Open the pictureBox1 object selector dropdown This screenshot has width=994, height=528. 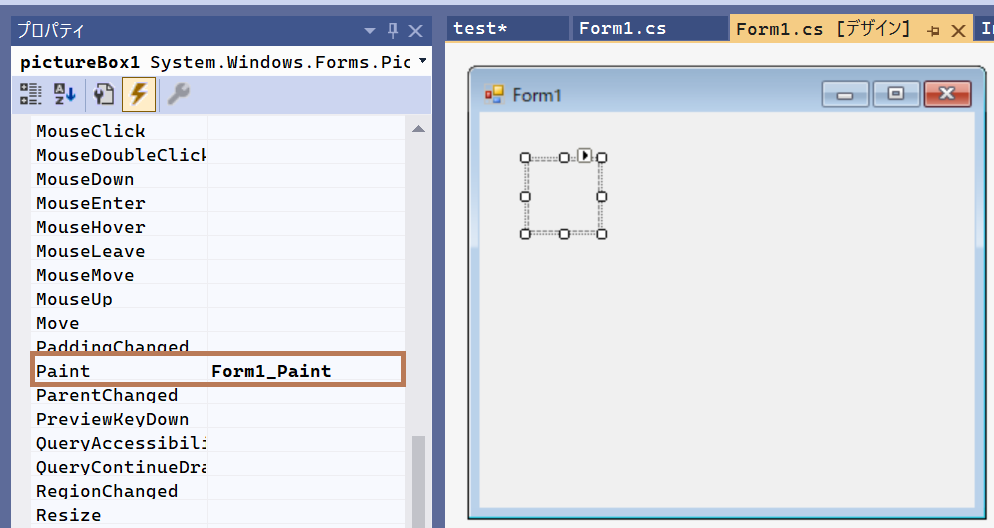(423, 61)
